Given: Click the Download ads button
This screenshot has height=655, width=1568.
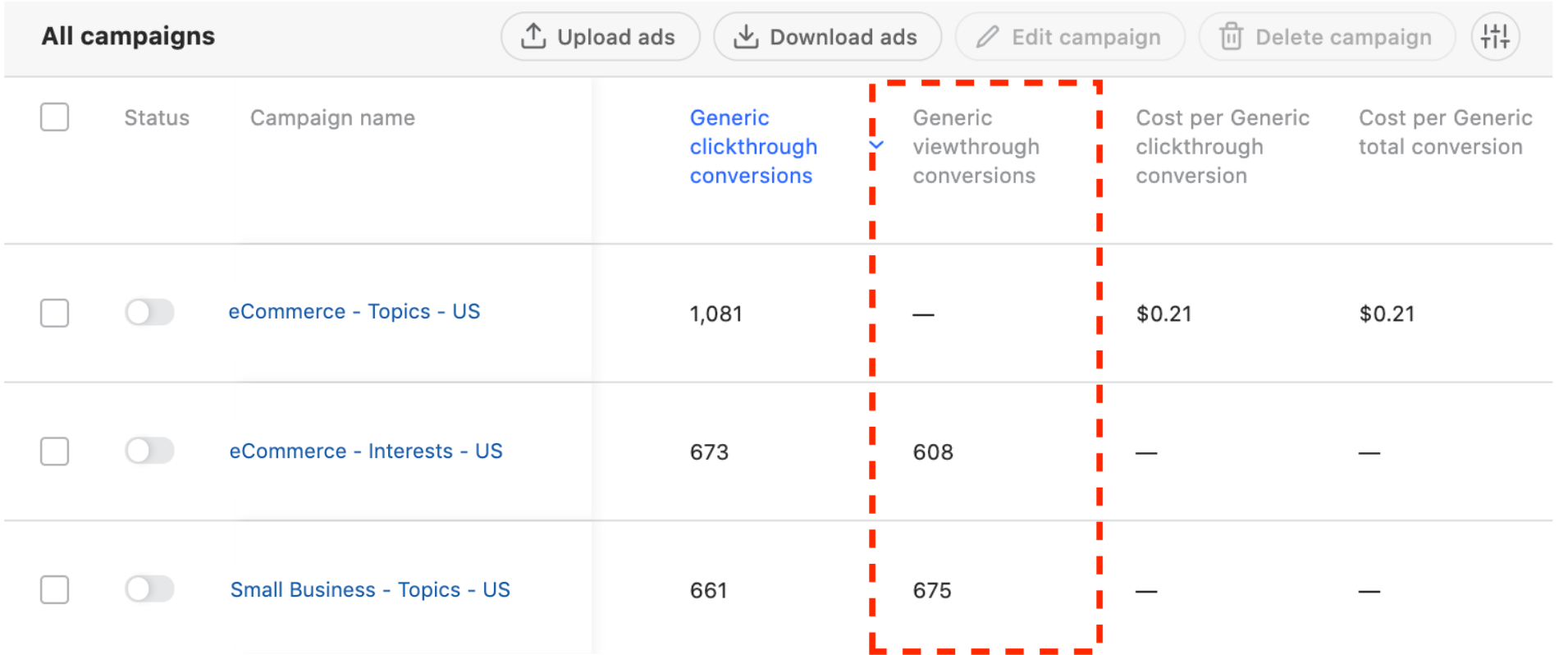Looking at the screenshot, I should tap(827, 37).
